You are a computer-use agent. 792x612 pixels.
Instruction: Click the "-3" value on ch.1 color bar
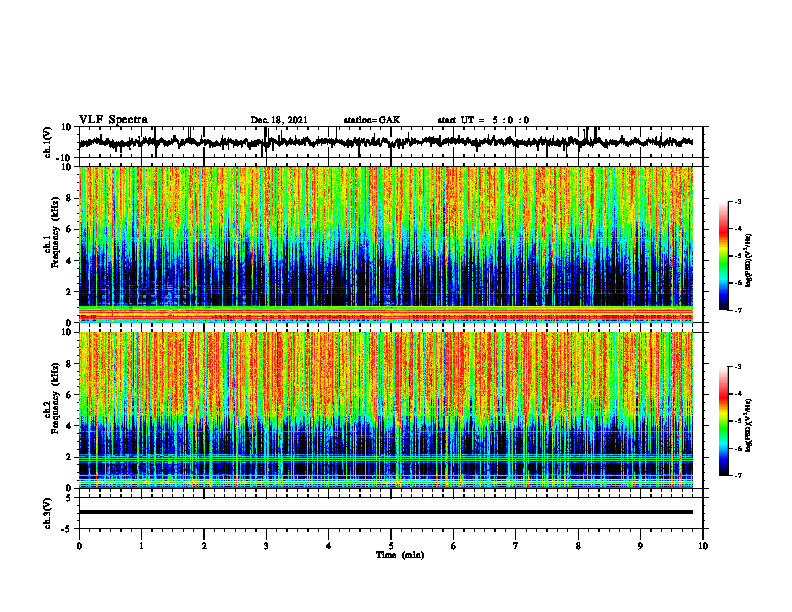pyautogui.click(x=738, y=201)
